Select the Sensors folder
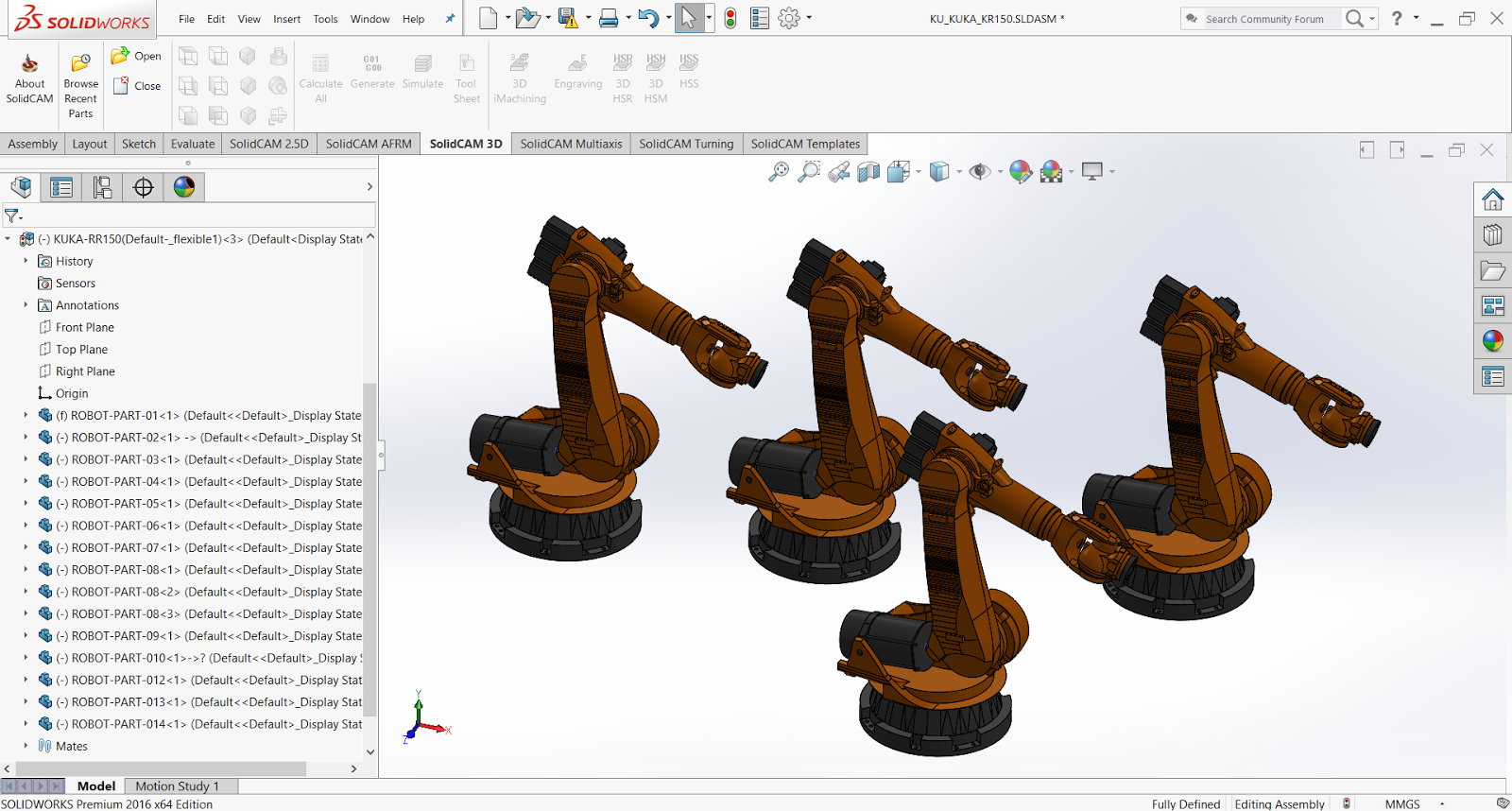Image resolution: width=1512 pixels, height=811 pixels. point(75,283)
